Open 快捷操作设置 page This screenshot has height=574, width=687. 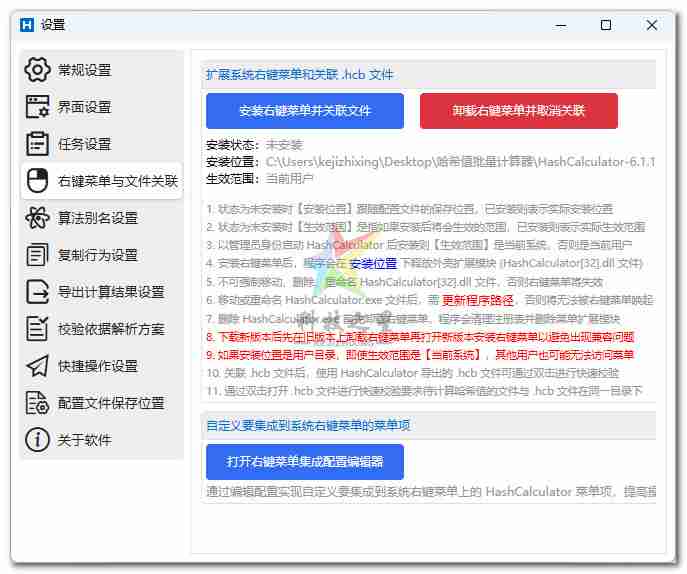tap(103, 366)
